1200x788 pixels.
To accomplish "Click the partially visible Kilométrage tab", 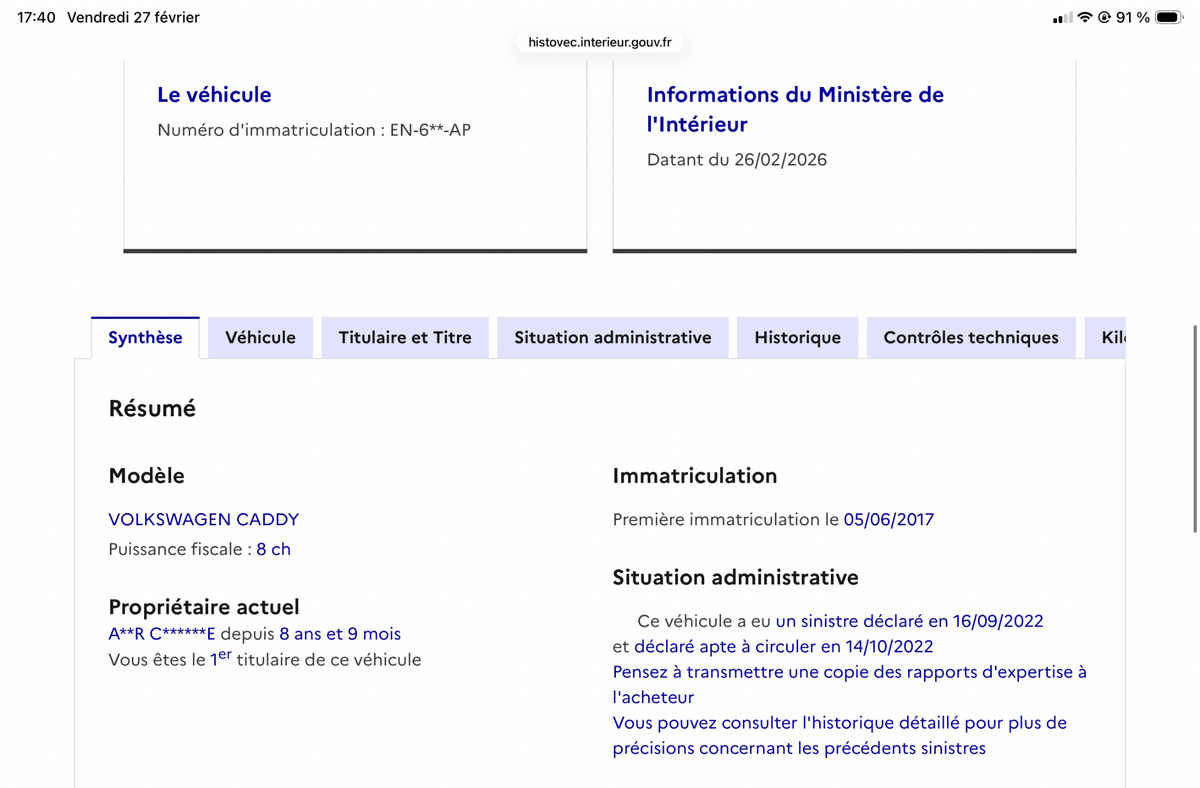I will click(1112, 338).
